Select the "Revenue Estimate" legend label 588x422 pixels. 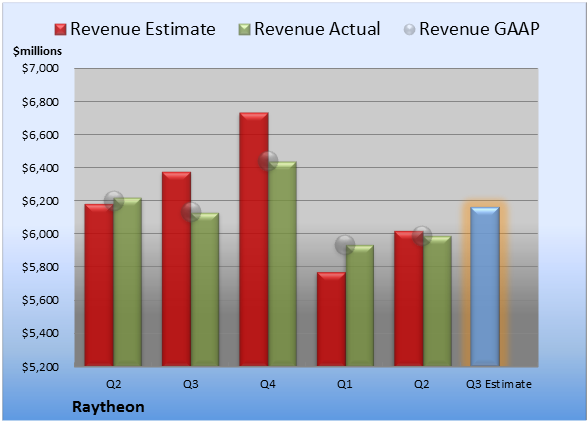click(143, 29)
